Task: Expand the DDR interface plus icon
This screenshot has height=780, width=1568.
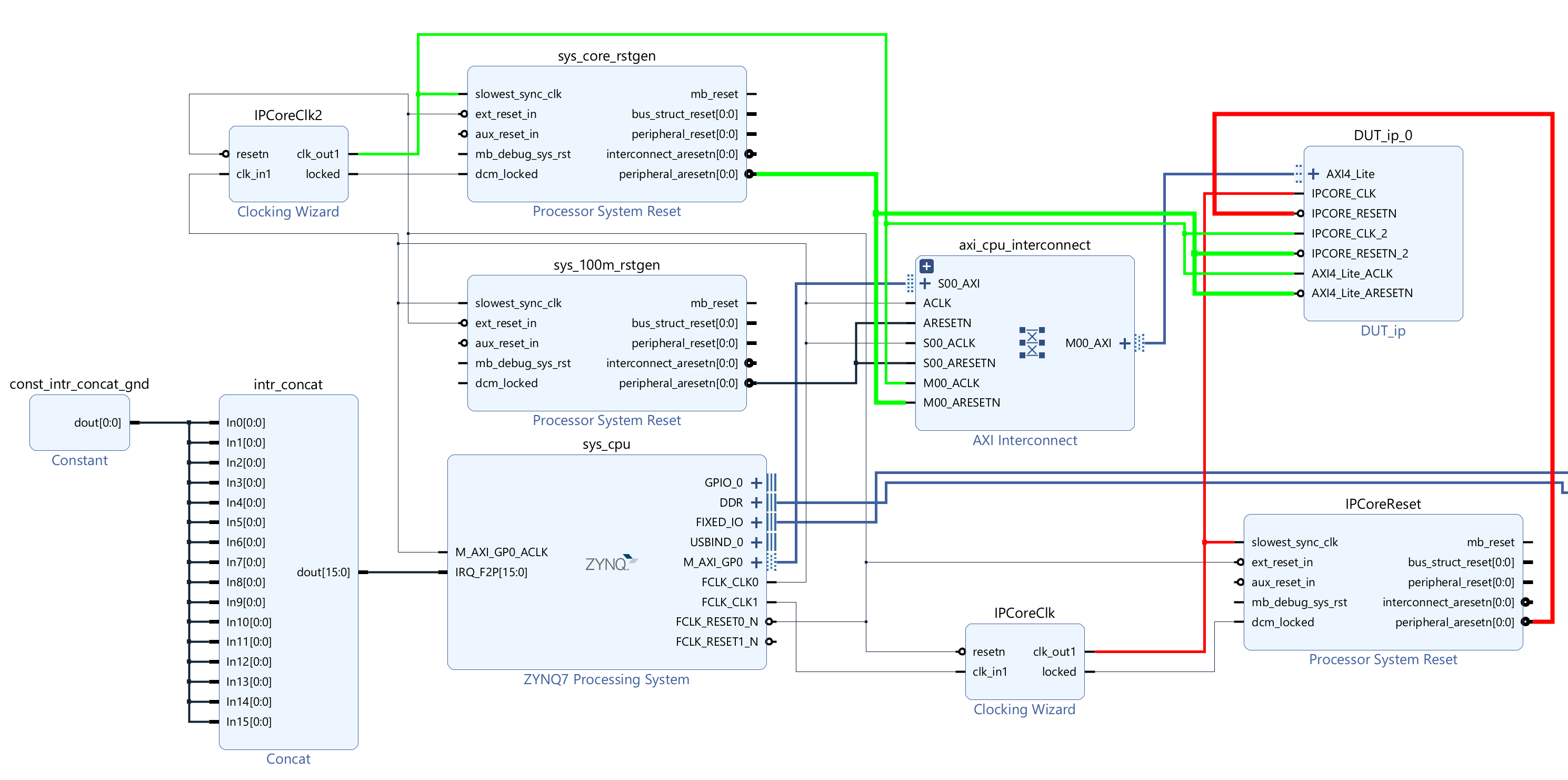Action: (756, 503)
